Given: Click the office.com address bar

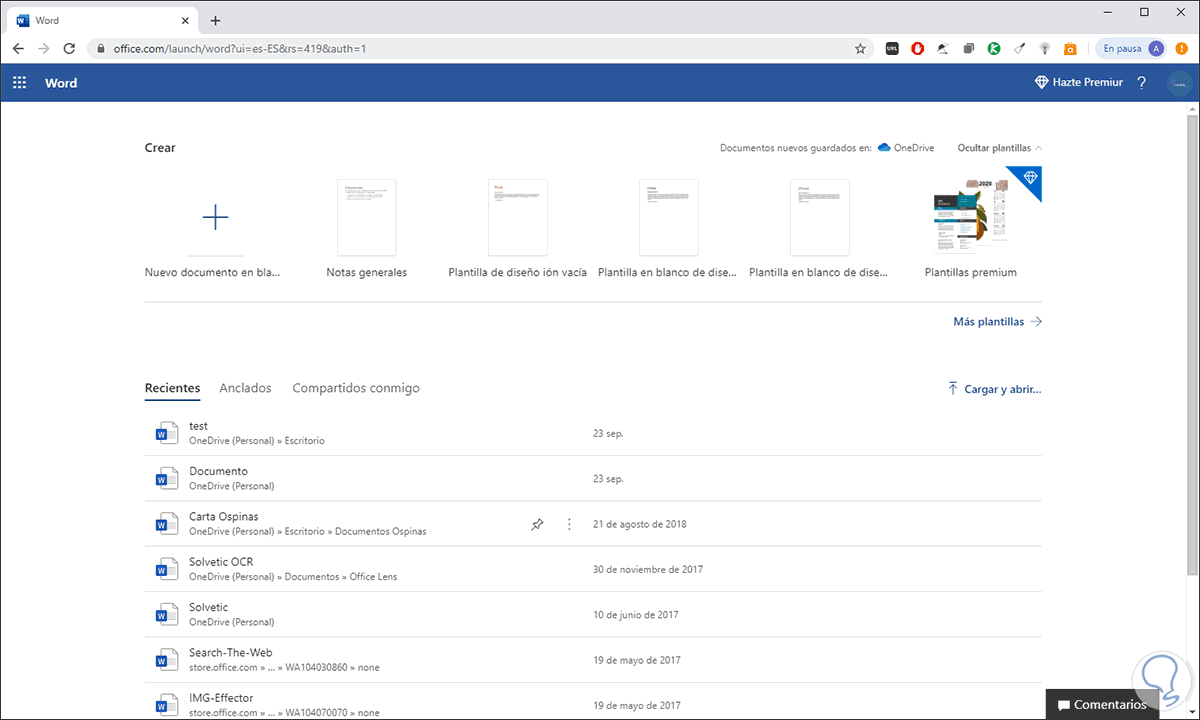Looking at the screenshot, I should coord(478,48).
